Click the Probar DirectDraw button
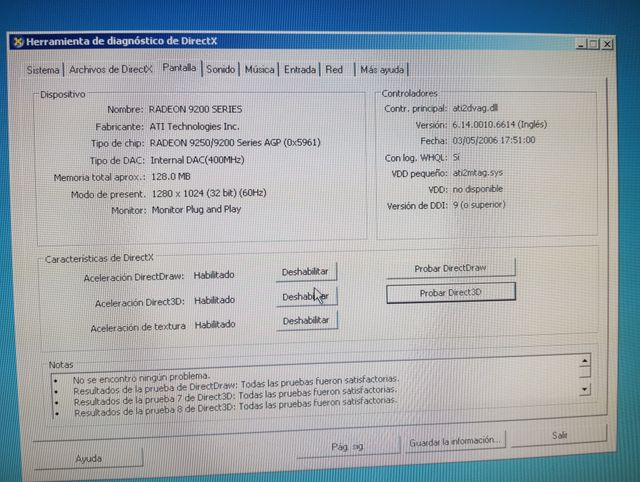 coord(451,268)
